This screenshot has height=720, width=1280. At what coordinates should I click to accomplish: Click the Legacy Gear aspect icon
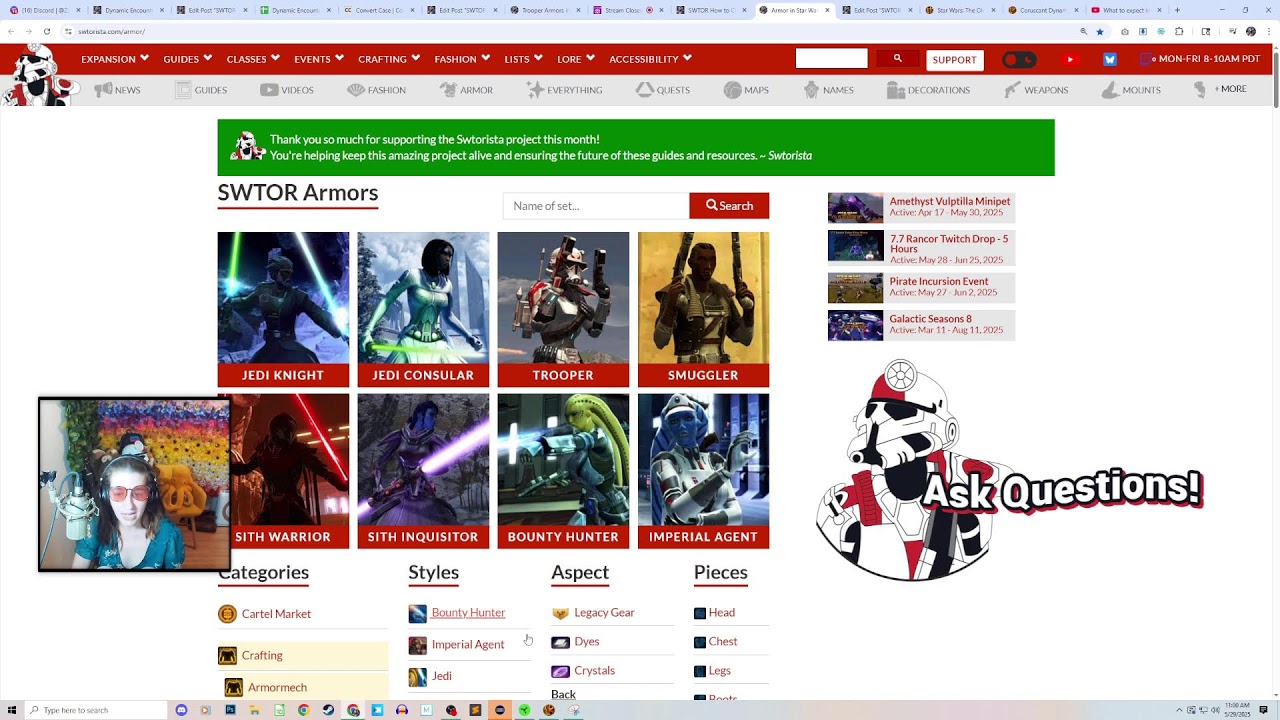[x=560, y=613]
